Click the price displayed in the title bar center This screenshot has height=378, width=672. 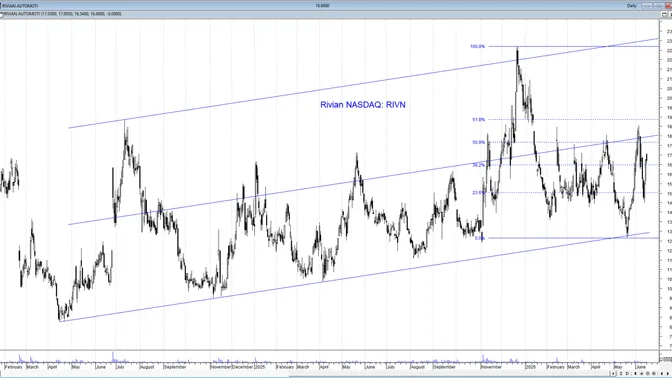click(322, 6)
